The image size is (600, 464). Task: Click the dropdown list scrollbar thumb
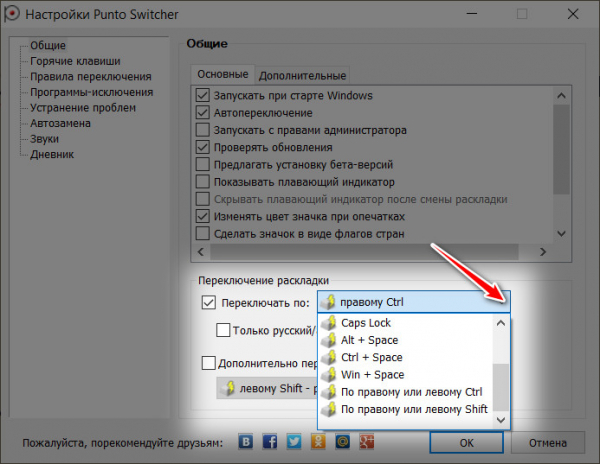tap(501, 387)
